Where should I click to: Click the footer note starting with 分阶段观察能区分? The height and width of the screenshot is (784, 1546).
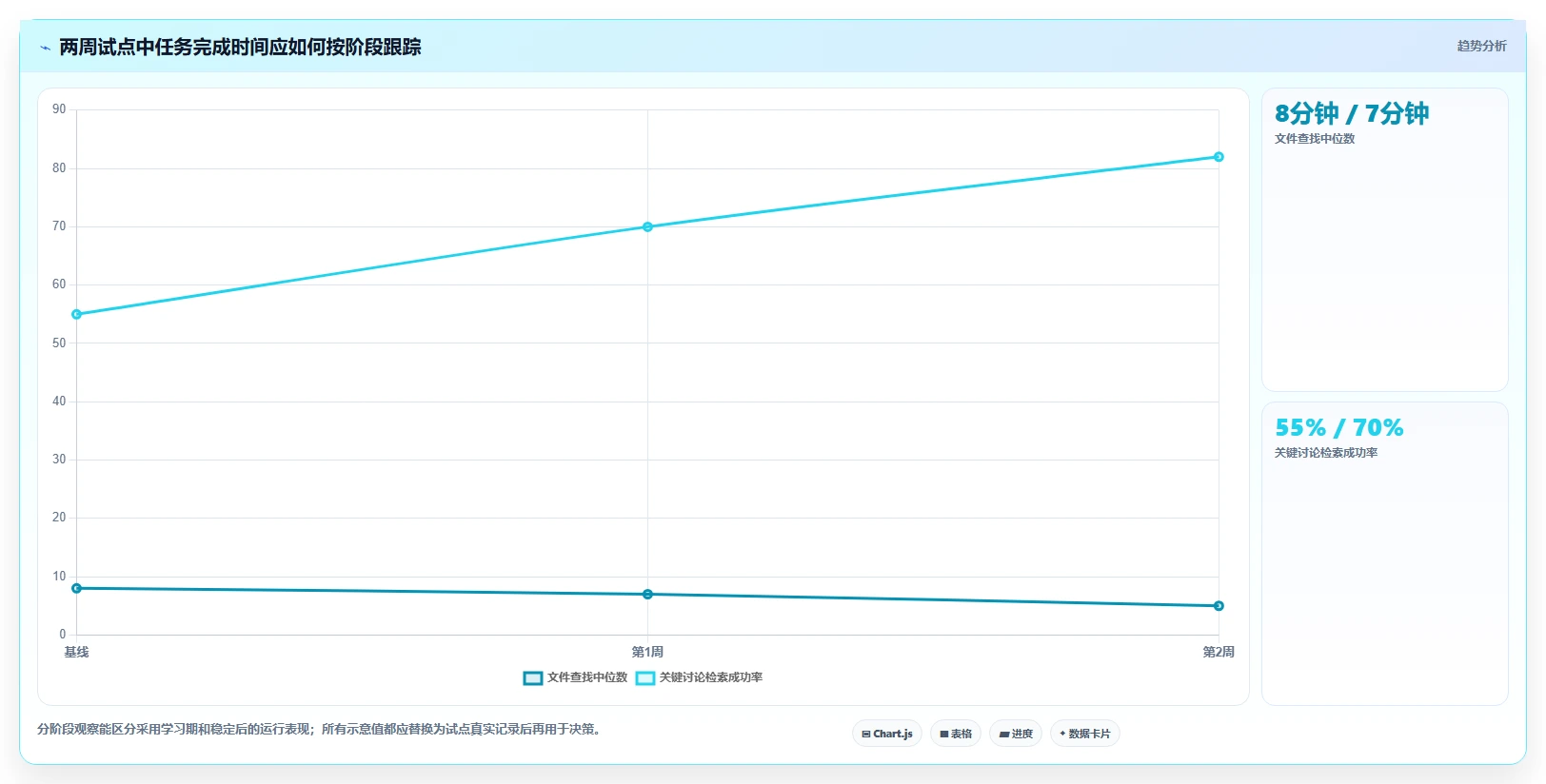coord(319,730)
